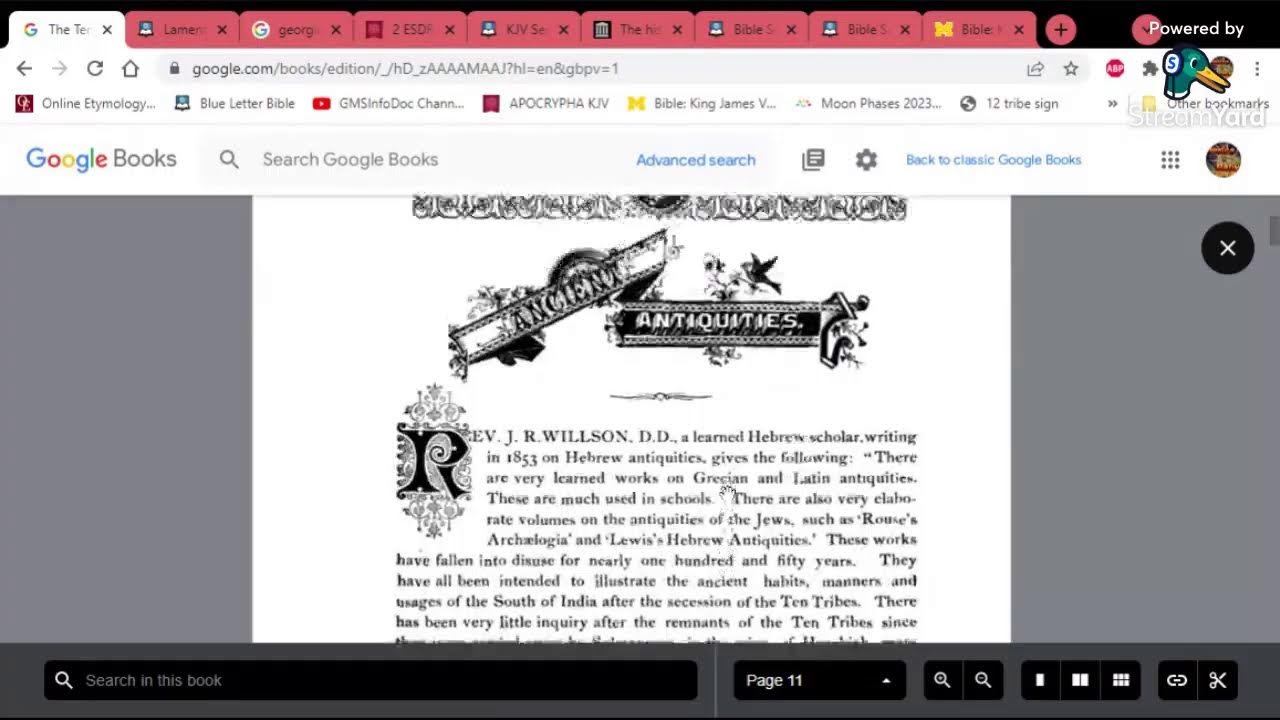Switch to thumbnail grid view
1280x720 pixels.
coord(1121,680)
